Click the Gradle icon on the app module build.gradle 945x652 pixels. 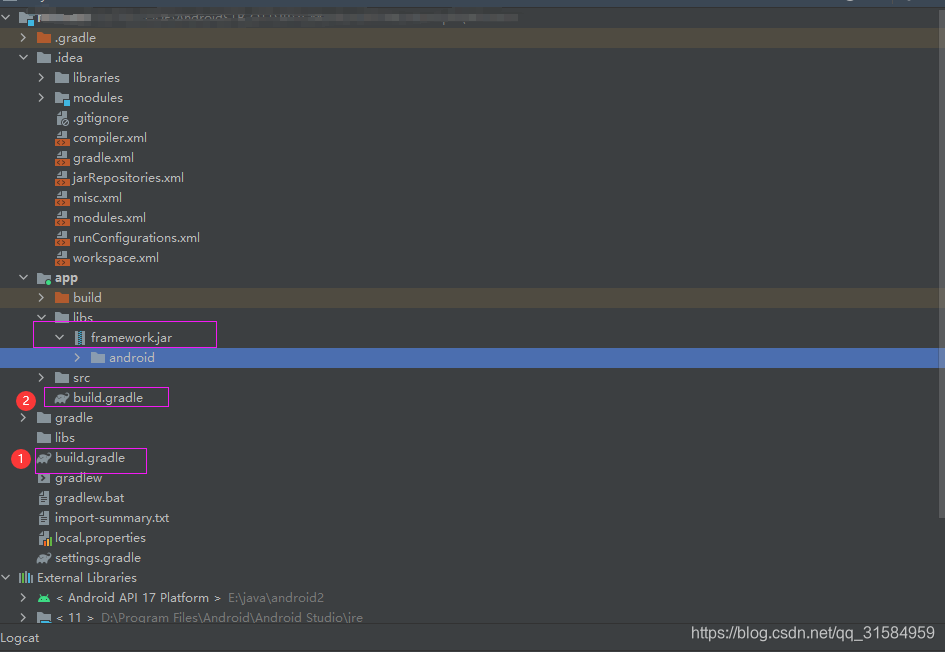61,397
